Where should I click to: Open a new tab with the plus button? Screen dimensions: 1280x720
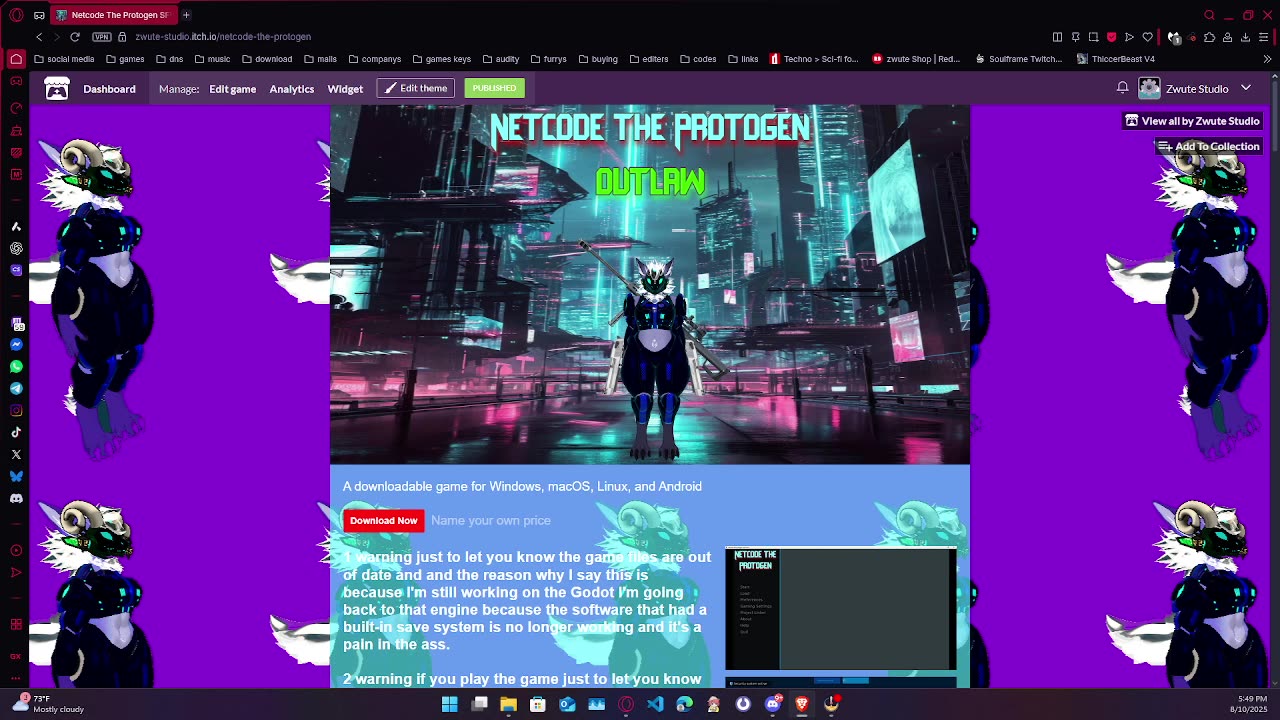click(x=186, y=15)
